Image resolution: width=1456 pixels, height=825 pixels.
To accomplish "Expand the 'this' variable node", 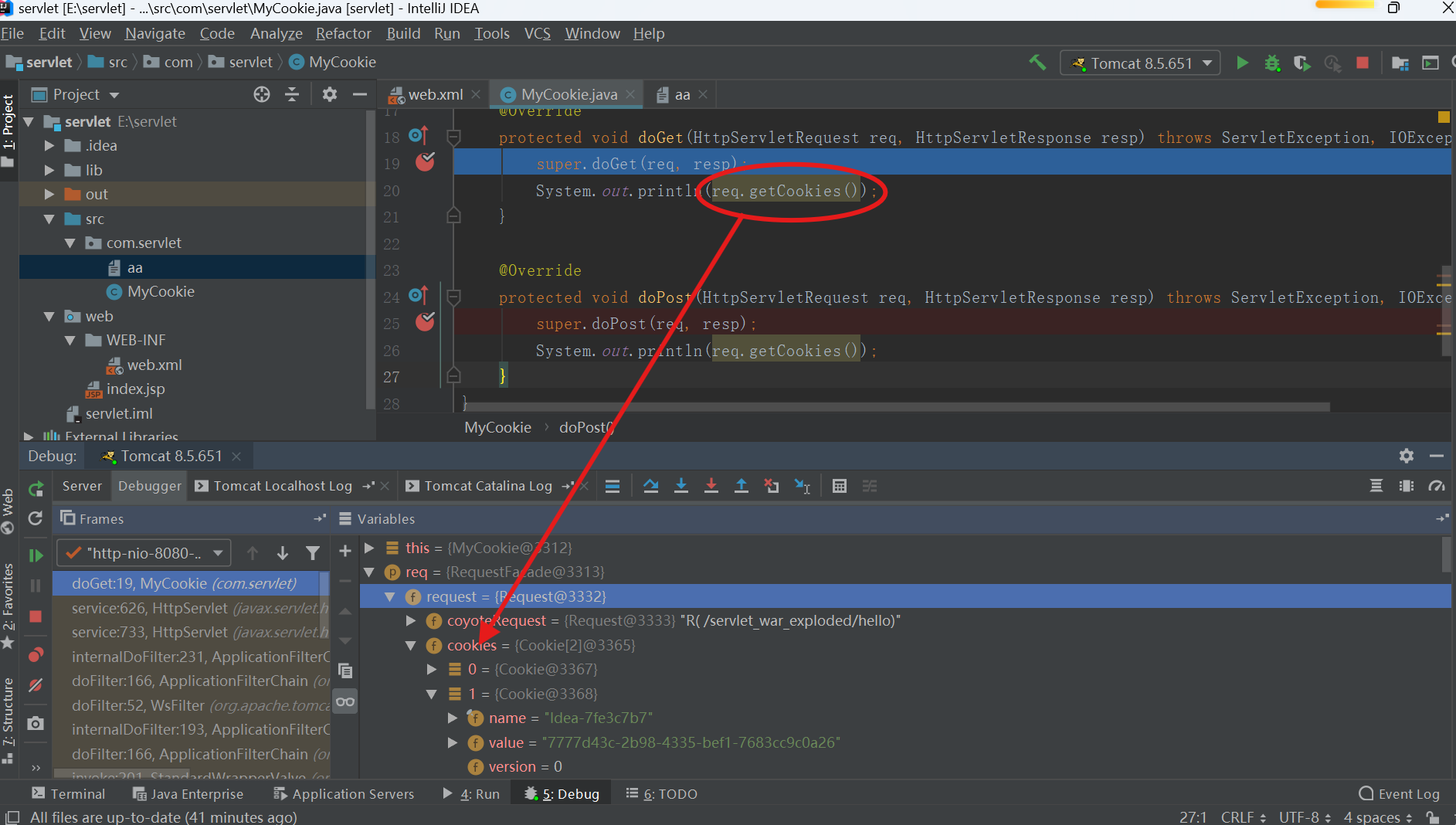I will [x=369, y=548].
